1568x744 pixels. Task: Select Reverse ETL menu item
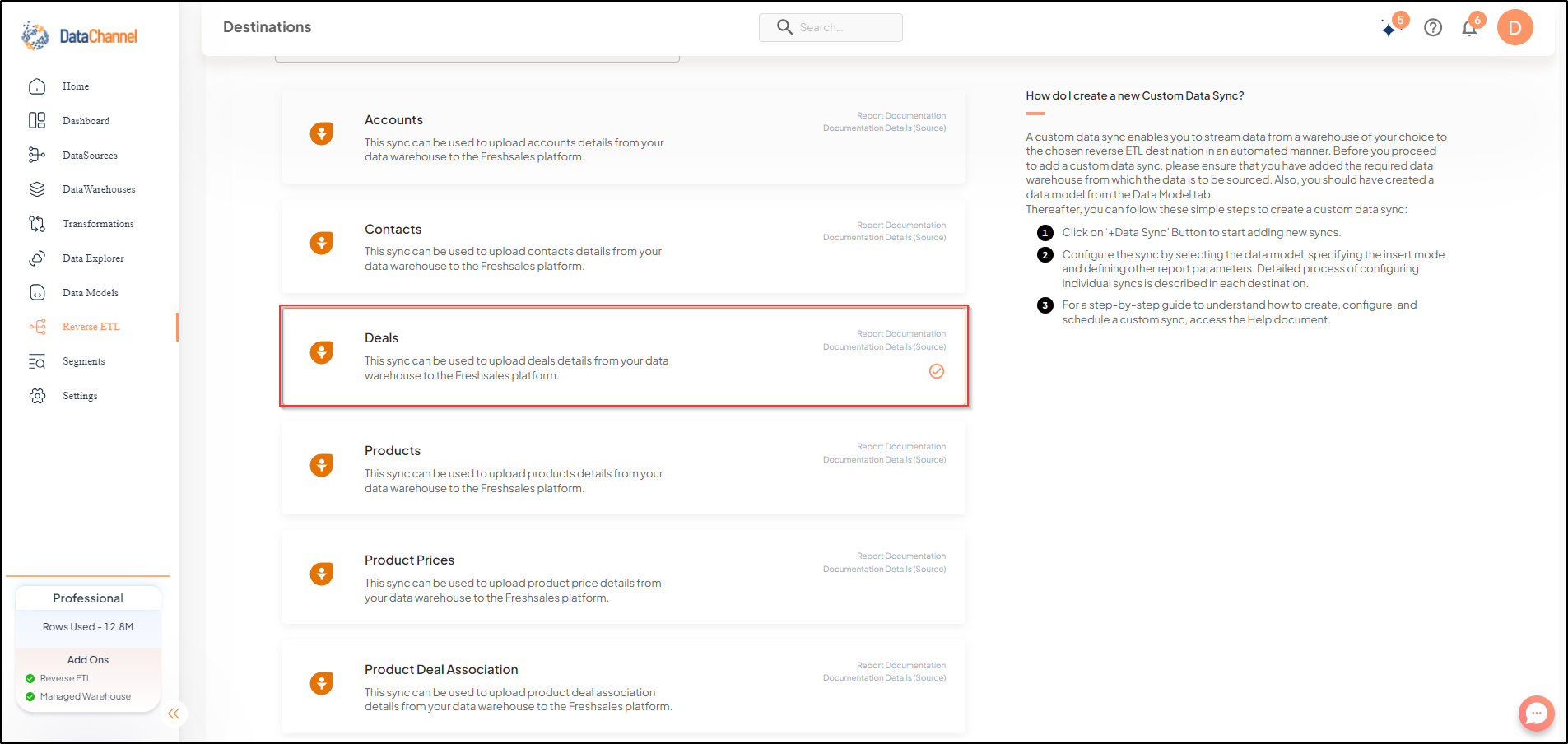(91, 327)
